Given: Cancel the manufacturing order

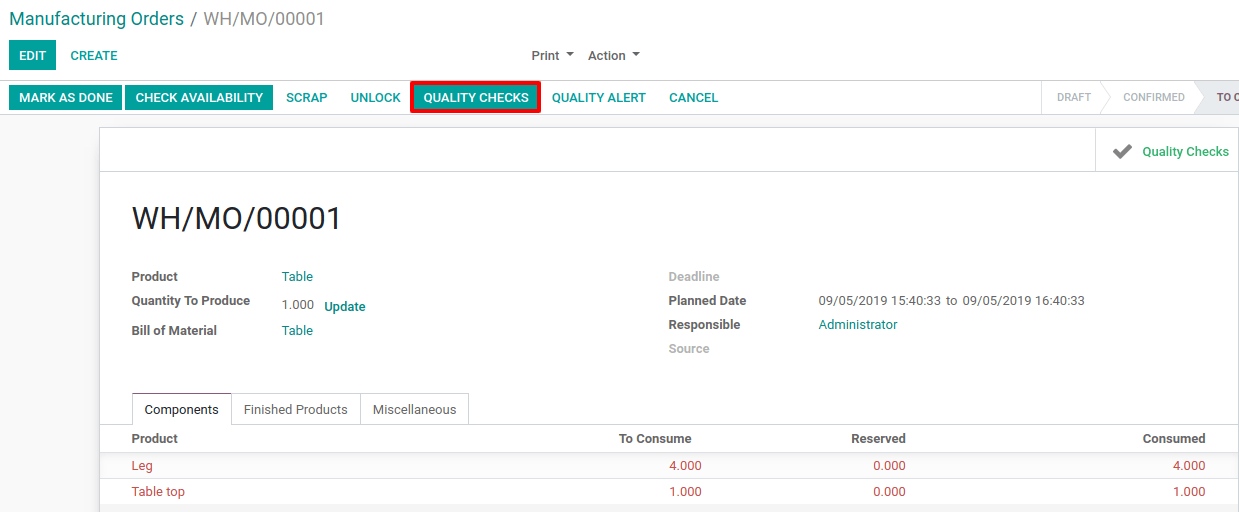Looking at the screenshot, I should point(694,98).
